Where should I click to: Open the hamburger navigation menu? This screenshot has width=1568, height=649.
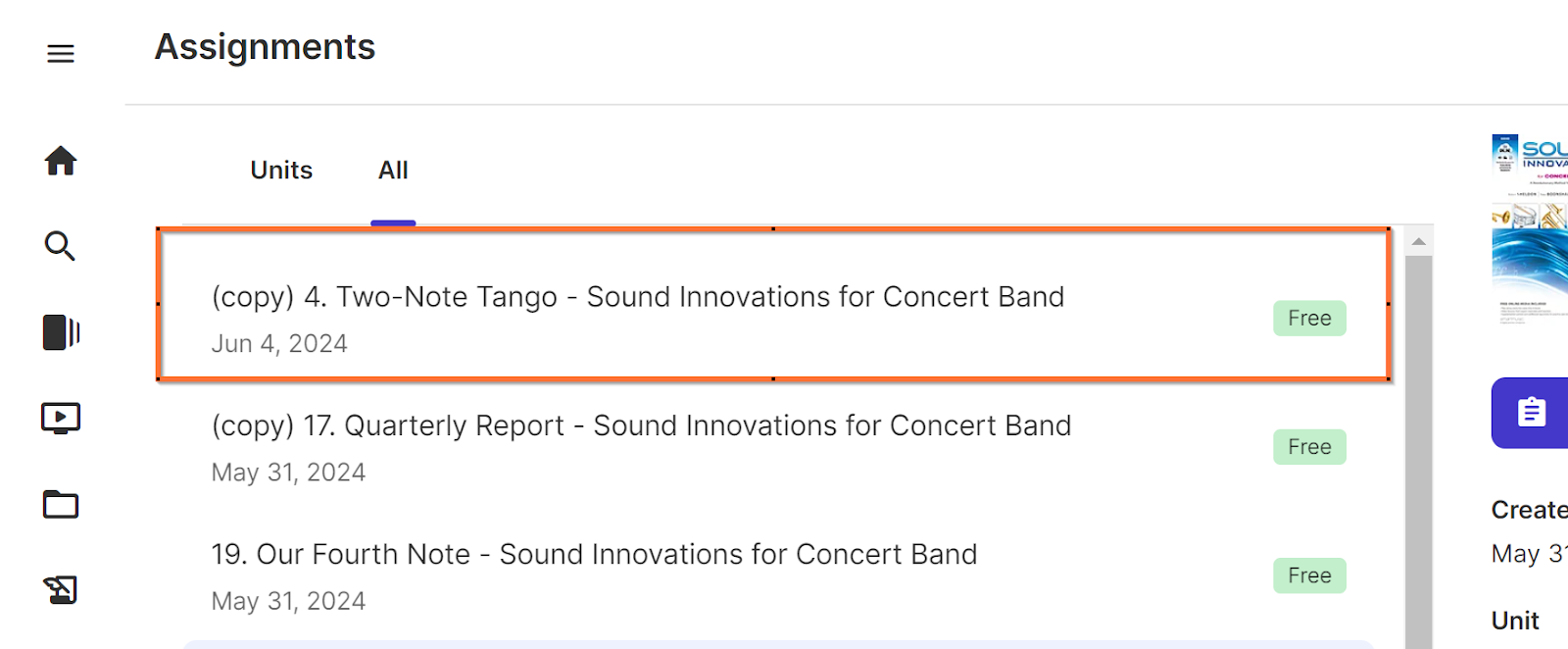coord(61,54)
